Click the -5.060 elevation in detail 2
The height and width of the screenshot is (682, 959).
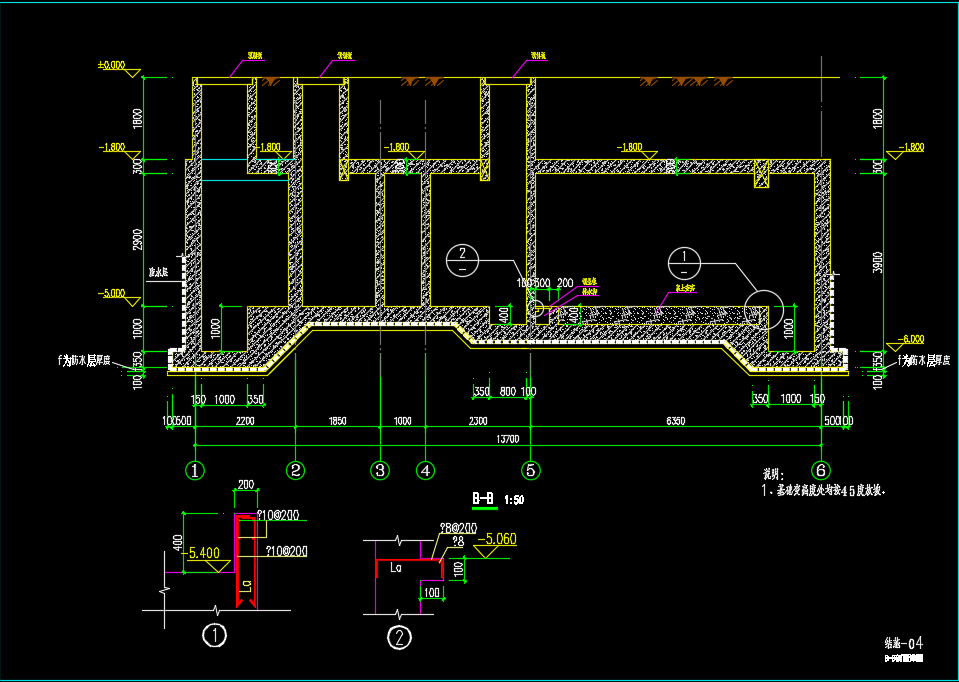pyautogui.click(x=497, y=539)
